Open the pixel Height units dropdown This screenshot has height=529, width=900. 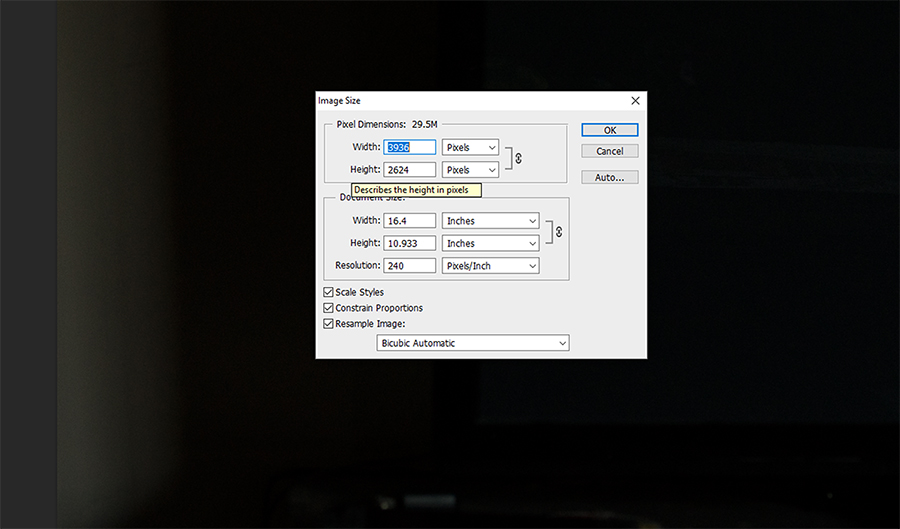point(470,170)
